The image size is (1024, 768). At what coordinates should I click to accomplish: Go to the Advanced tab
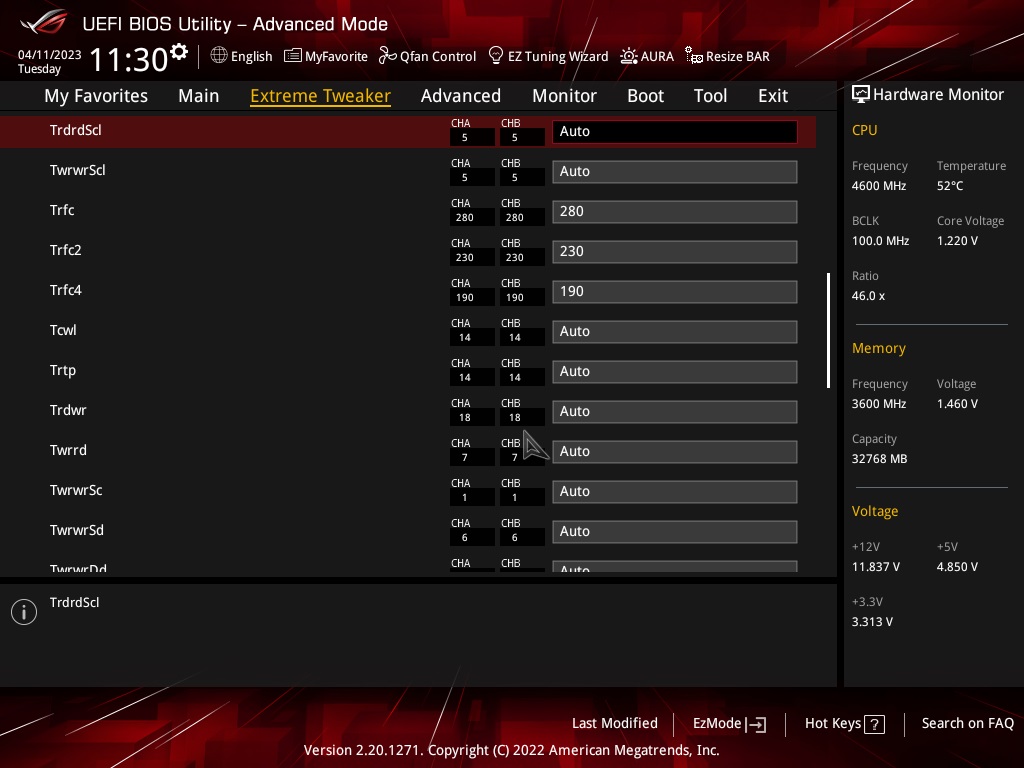coord(460,96)
